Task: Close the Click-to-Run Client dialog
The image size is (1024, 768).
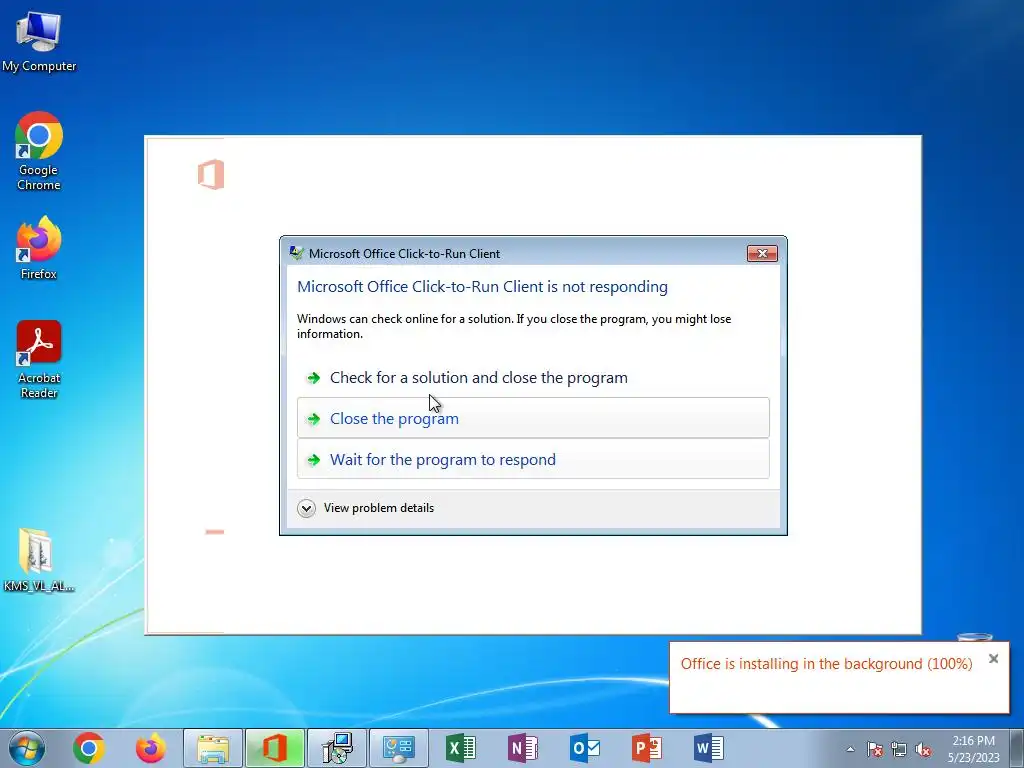Action: (762, 253)
